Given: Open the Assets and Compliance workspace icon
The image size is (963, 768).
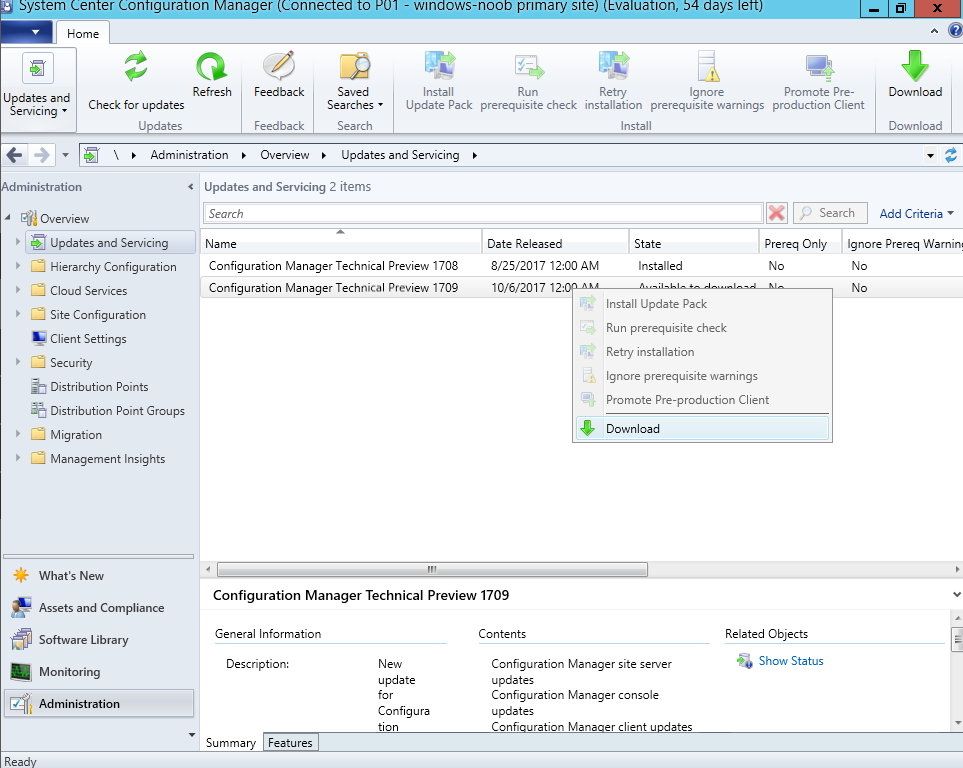Looking at the screenshot, I should [21, 608].
